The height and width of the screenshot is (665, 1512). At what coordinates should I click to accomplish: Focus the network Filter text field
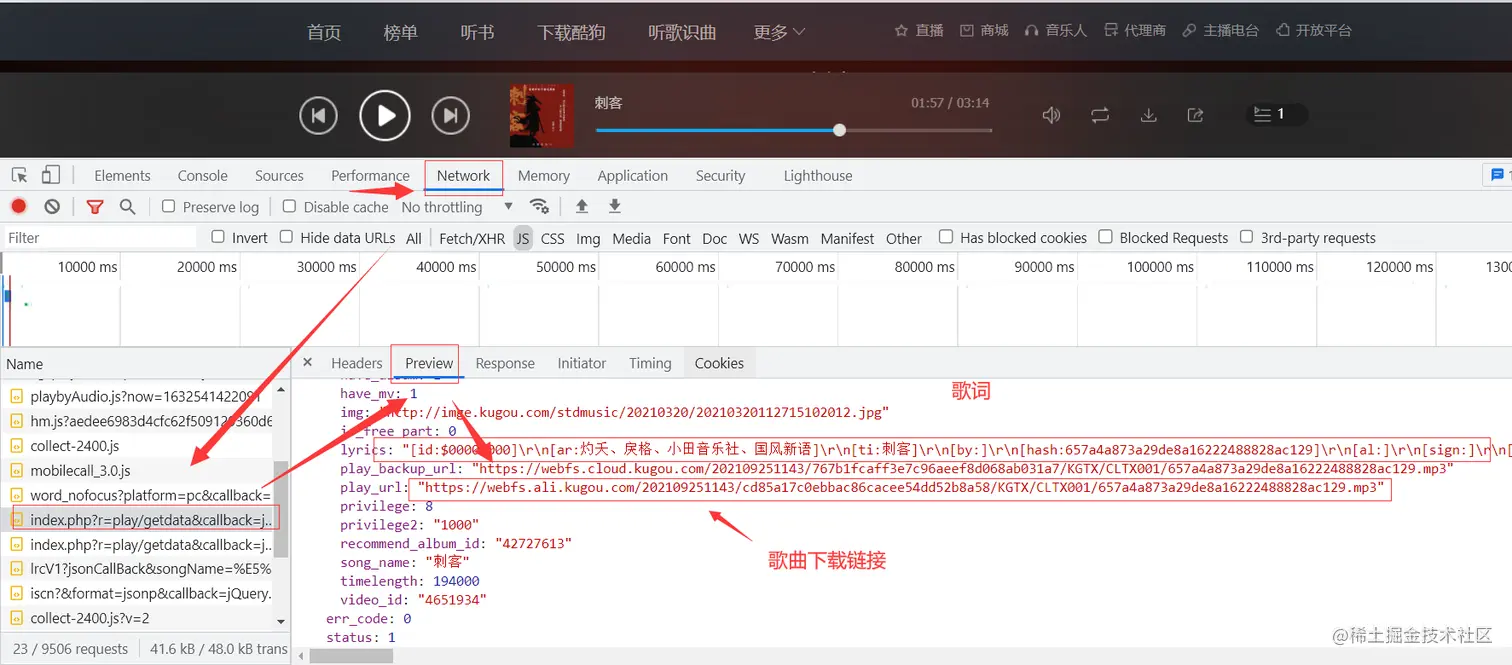click(x=100, y=238)
